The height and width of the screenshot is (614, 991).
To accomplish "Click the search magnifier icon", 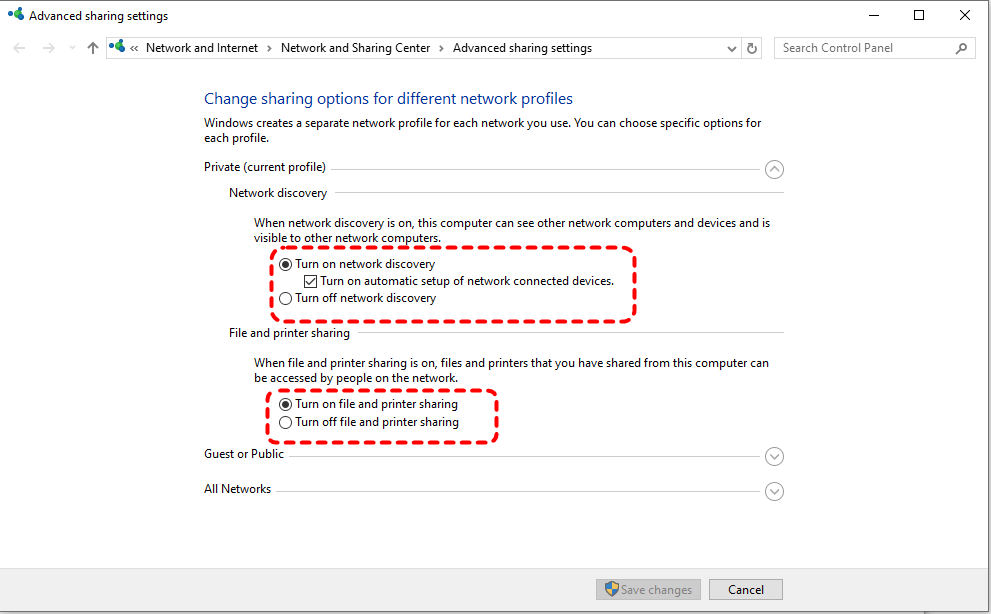I will [x=962, y=48].
